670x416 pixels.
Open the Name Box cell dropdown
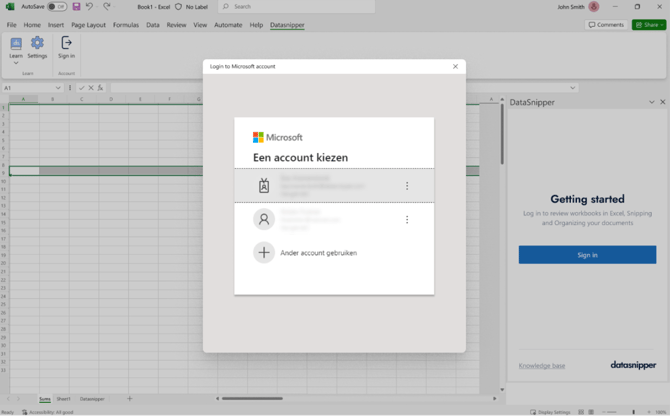pyautogui.click(x=58, y=88)
